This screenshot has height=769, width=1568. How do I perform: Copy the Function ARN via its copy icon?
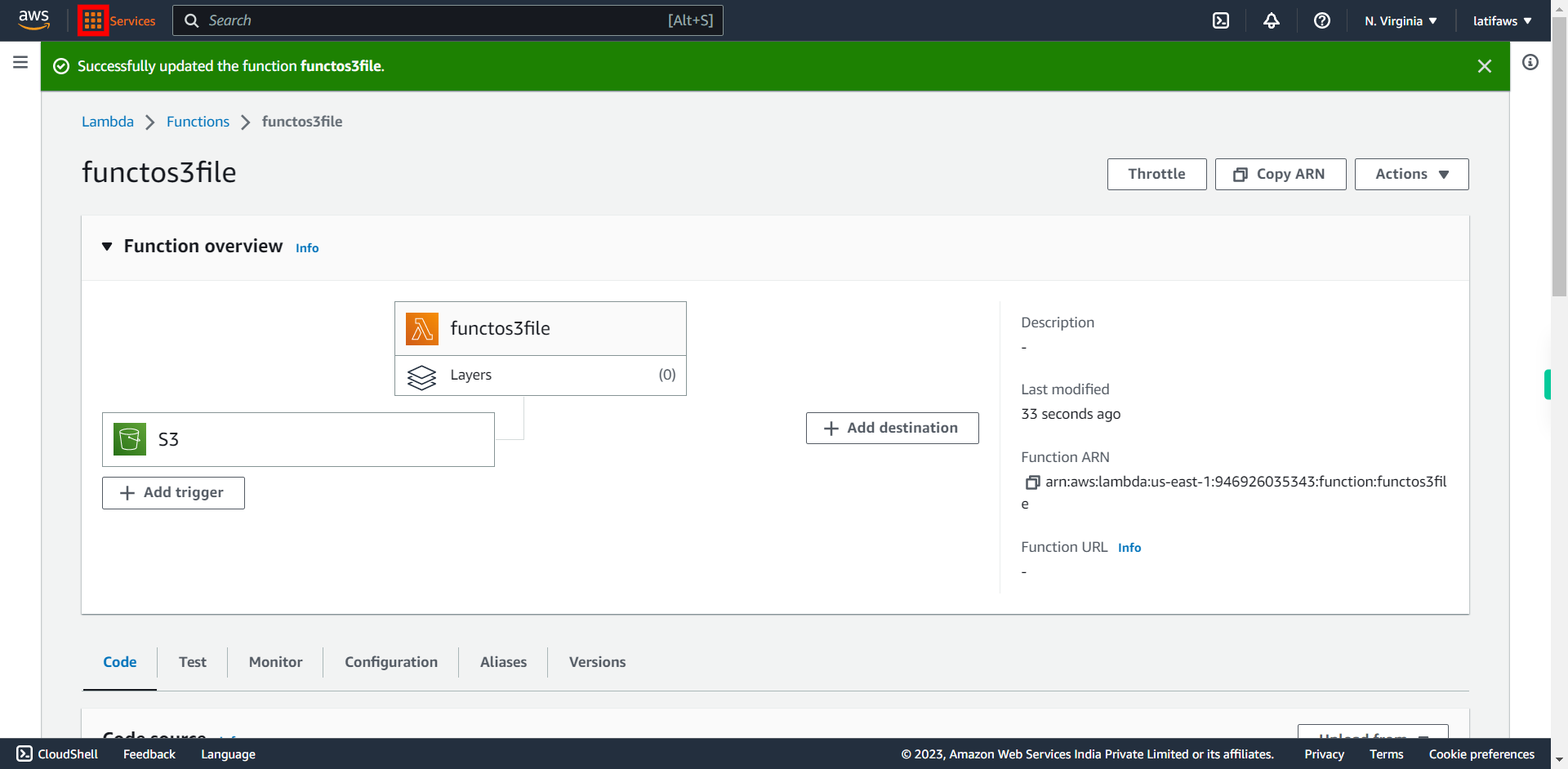[1032, 482]
